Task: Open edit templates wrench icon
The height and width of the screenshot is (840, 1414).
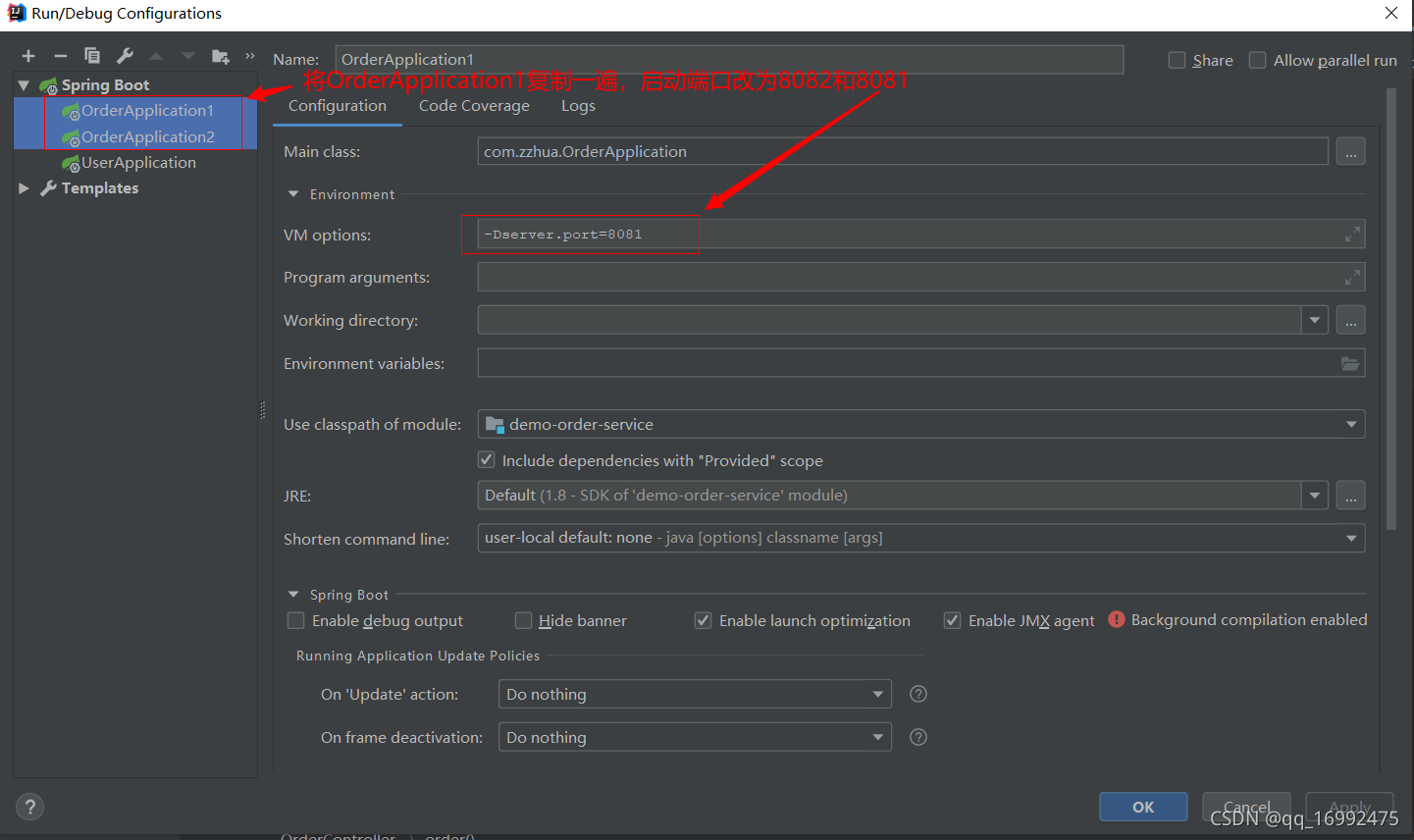Action: 125,56
